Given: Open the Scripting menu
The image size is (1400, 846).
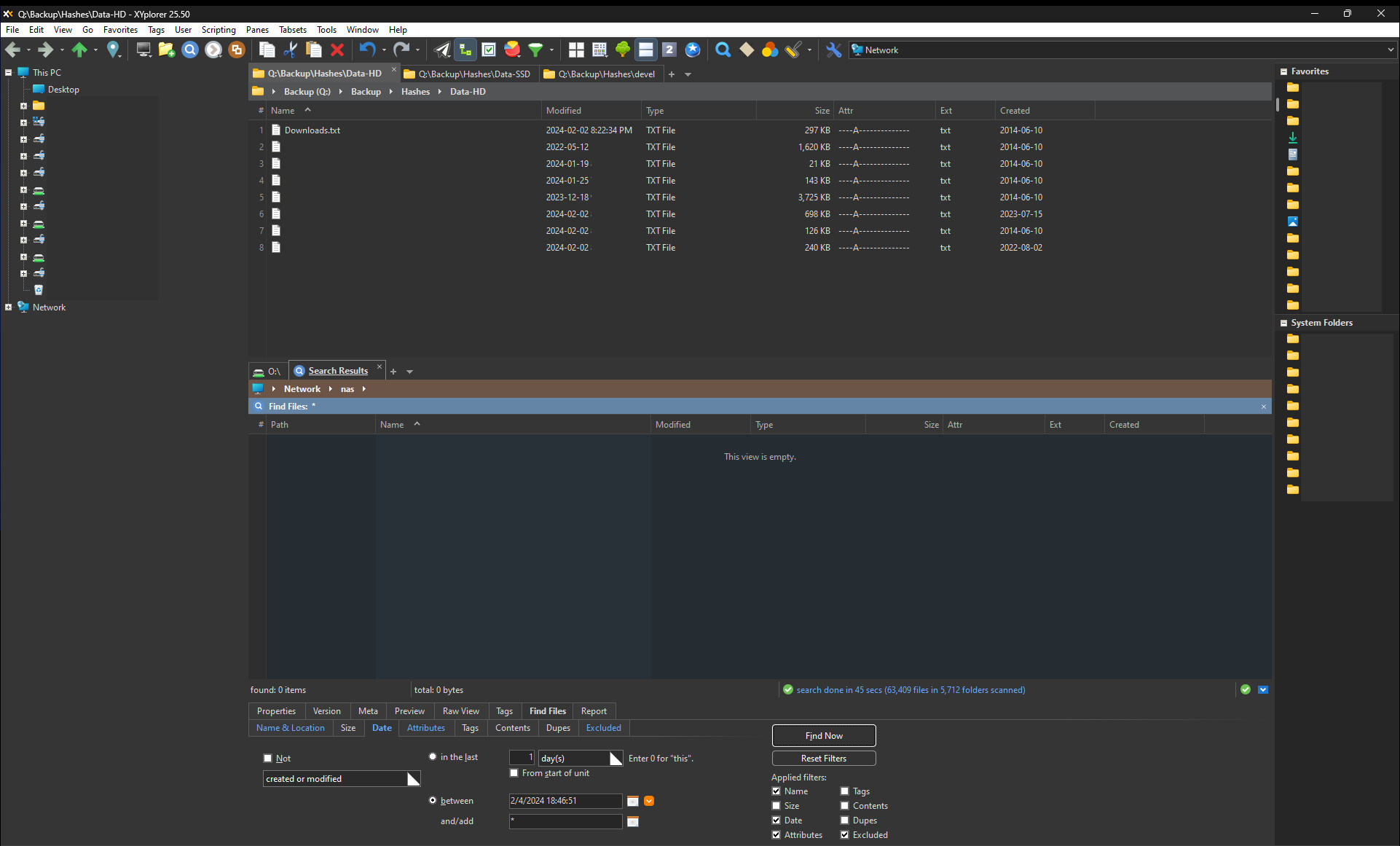Looking at the screenshot, I should click(x=219, y=30).
